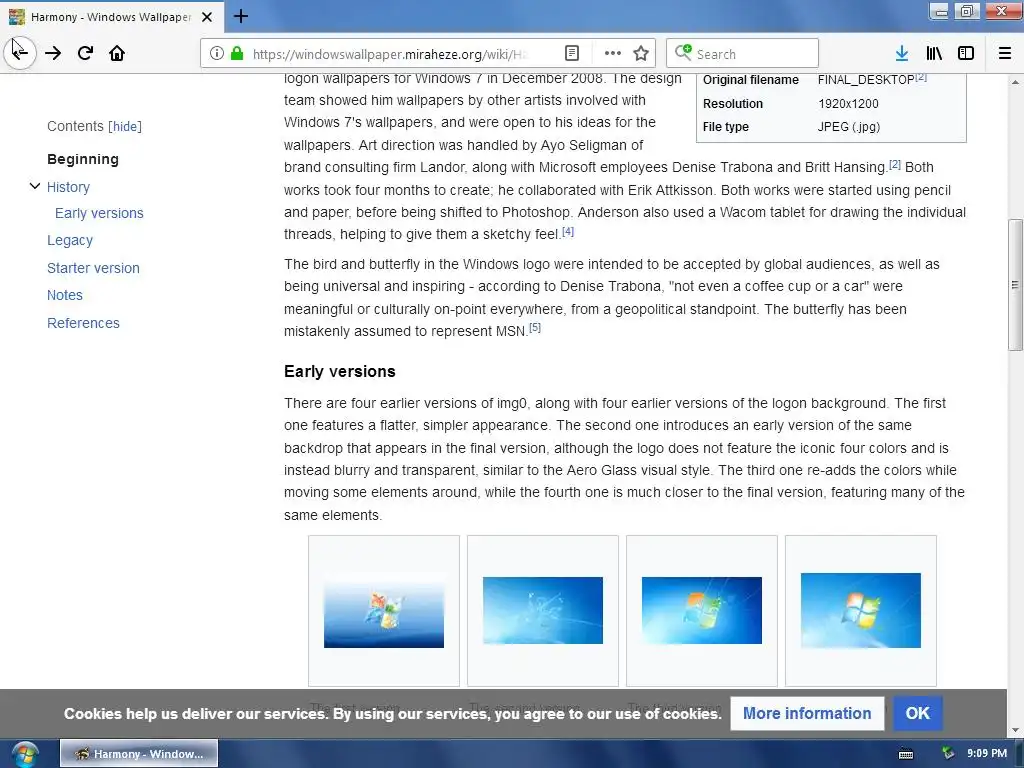Jump to the Notes section
This screenshot has width=1024, height=768.
point(65,295)
